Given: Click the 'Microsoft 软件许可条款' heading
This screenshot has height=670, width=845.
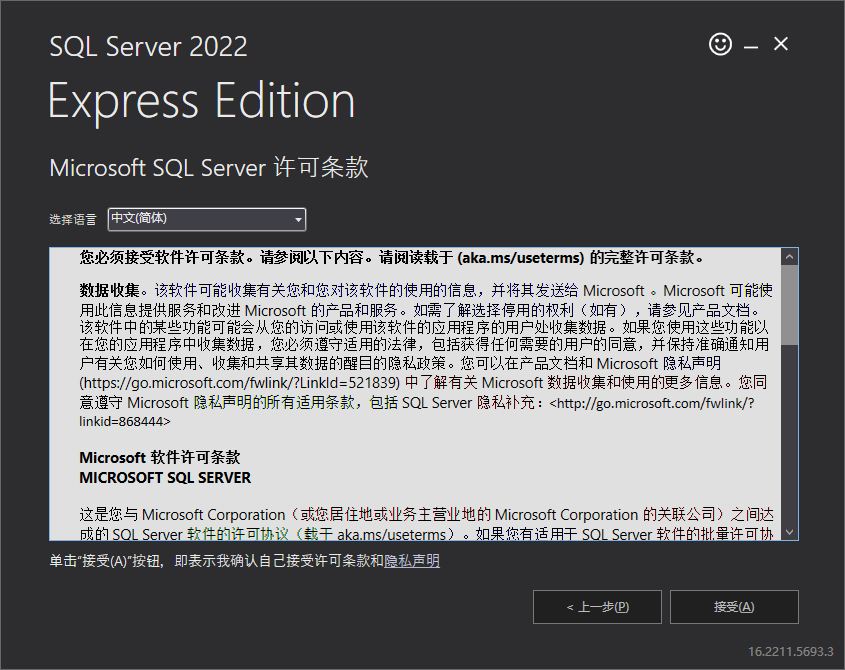Looking at the screenshot, I should click(x=160, y=458).
